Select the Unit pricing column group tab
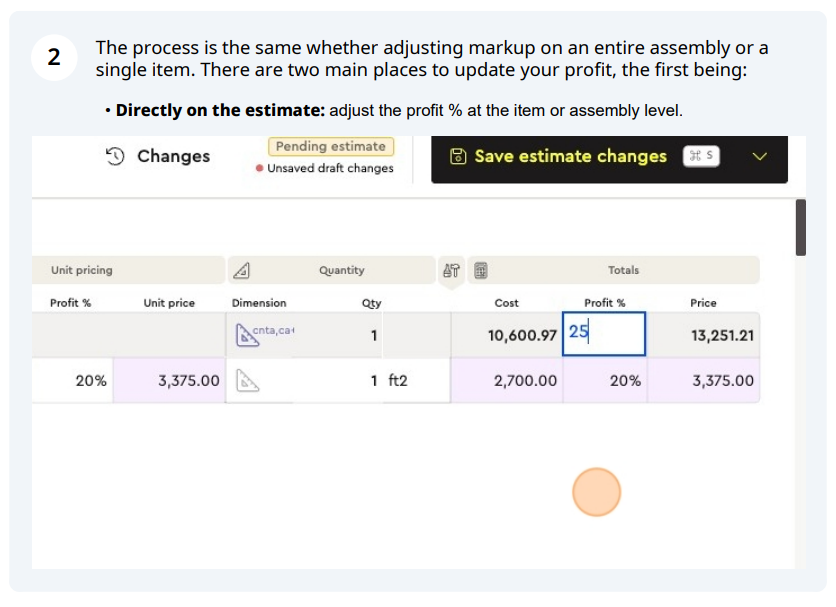 coord(128,270)
